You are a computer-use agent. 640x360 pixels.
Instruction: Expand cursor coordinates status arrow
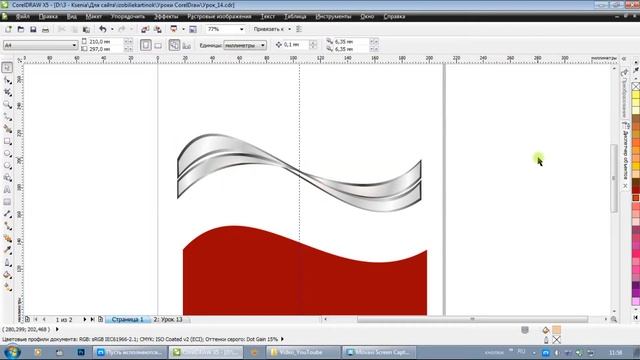(x=57, y=329)
